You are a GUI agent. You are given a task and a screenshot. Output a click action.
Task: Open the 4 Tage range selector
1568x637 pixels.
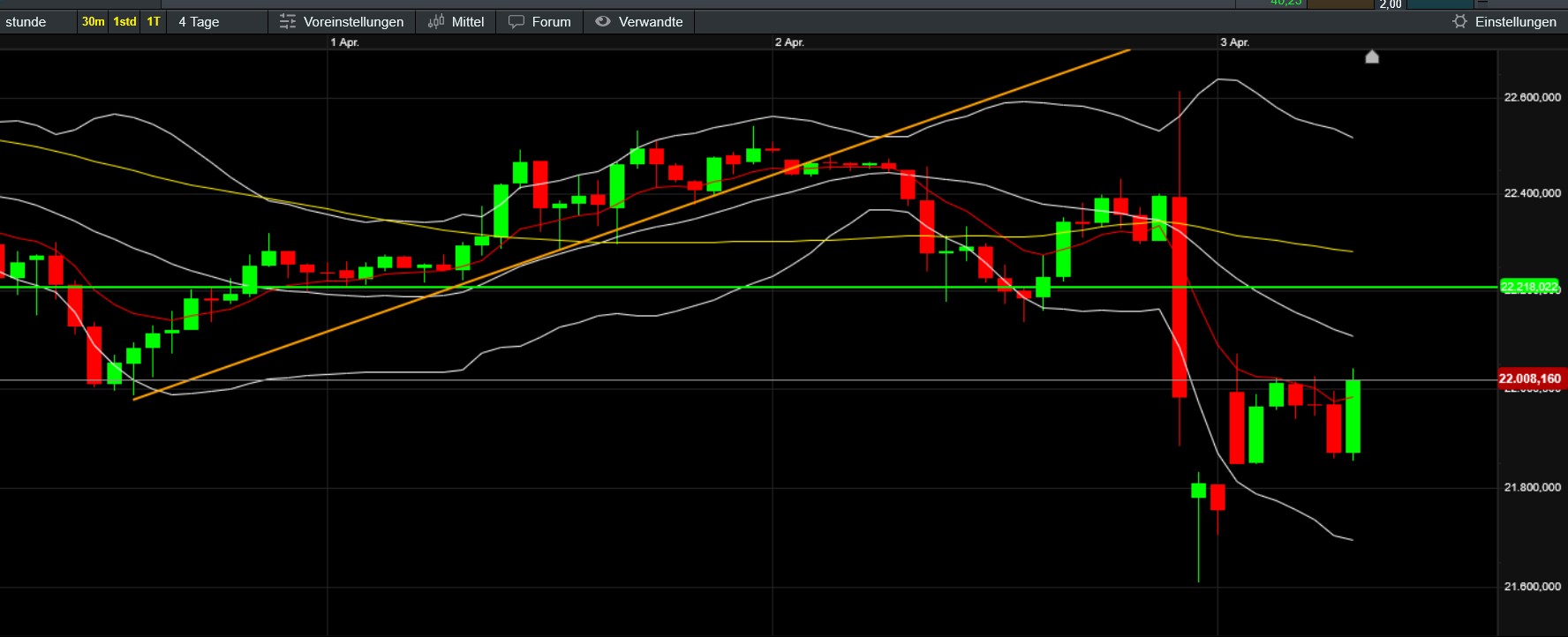click(219, 22)
